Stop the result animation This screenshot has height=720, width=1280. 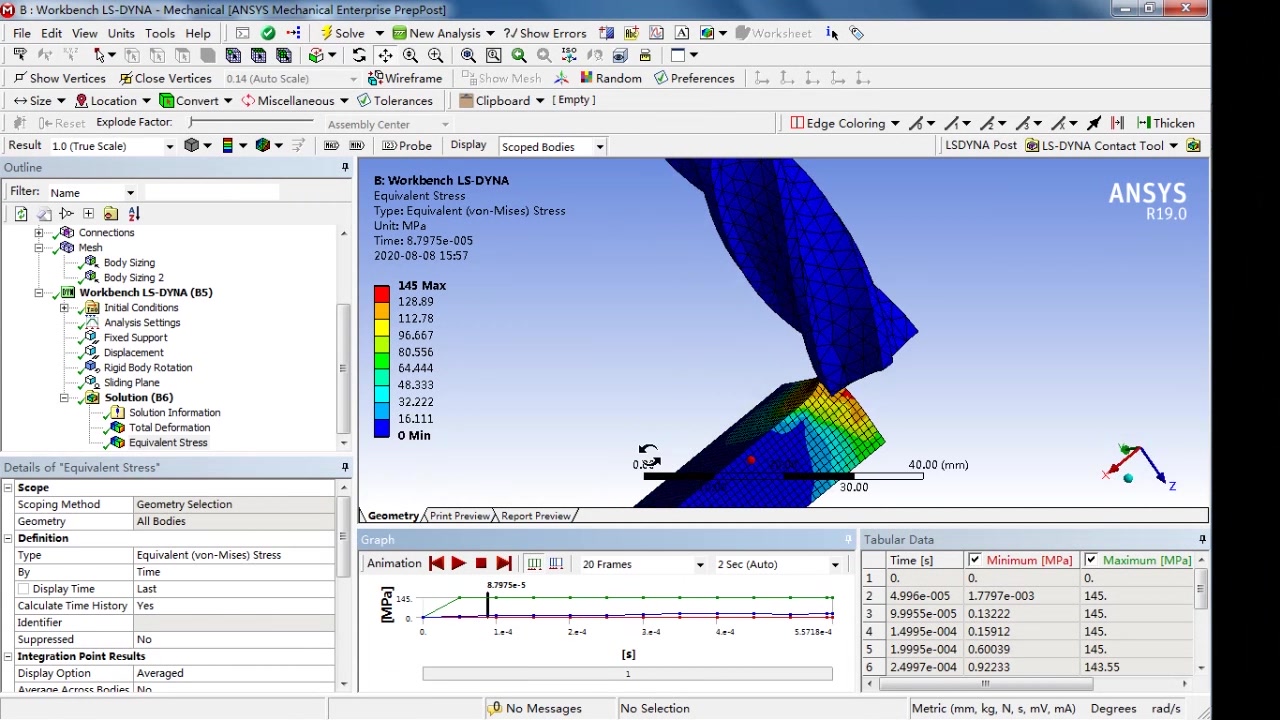point(481,564)
